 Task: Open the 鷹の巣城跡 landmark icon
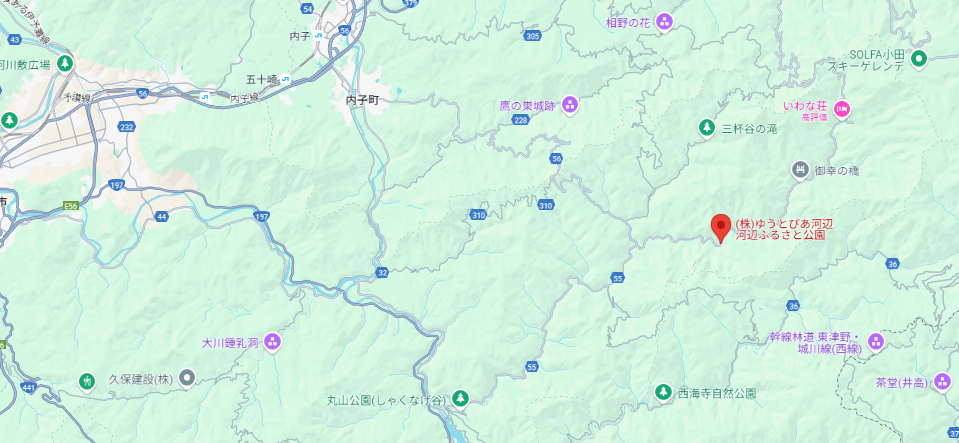tap(570, 105)
